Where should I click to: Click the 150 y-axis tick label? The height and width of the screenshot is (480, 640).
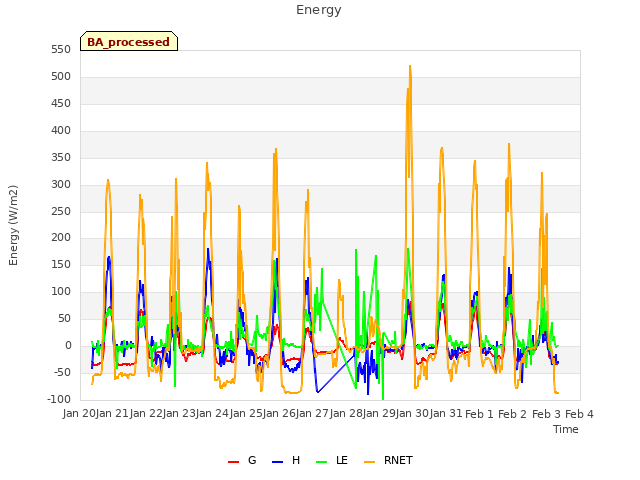[61, 265]
